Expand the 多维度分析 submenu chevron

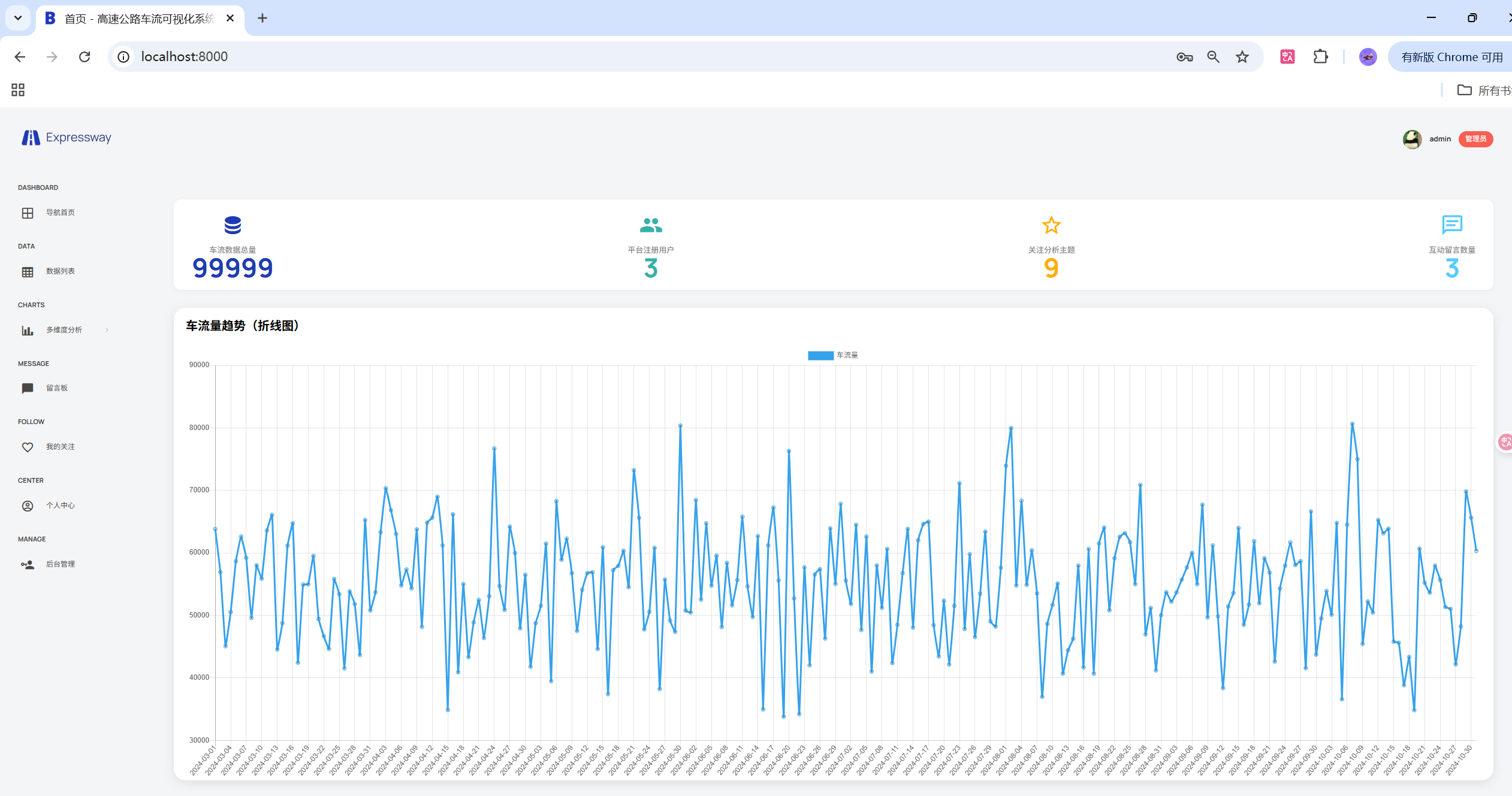coord(107,330)
